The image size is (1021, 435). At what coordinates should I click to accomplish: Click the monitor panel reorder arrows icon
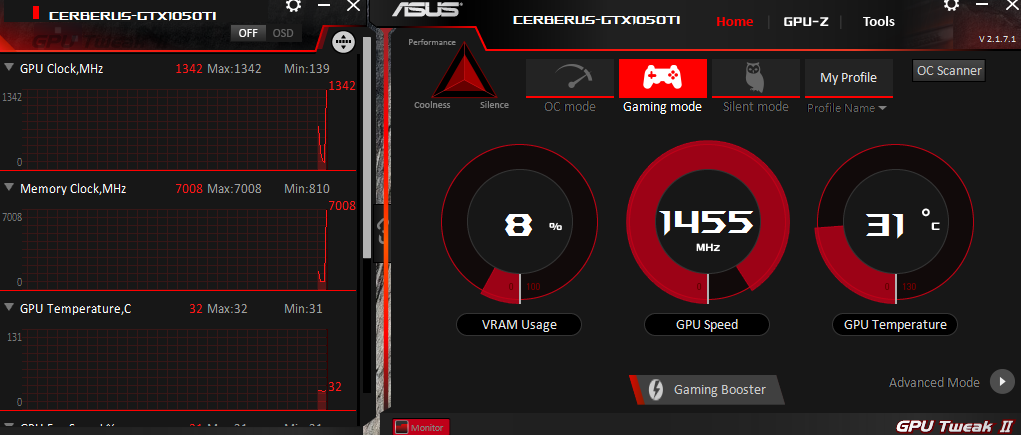(x=343, y=42)
